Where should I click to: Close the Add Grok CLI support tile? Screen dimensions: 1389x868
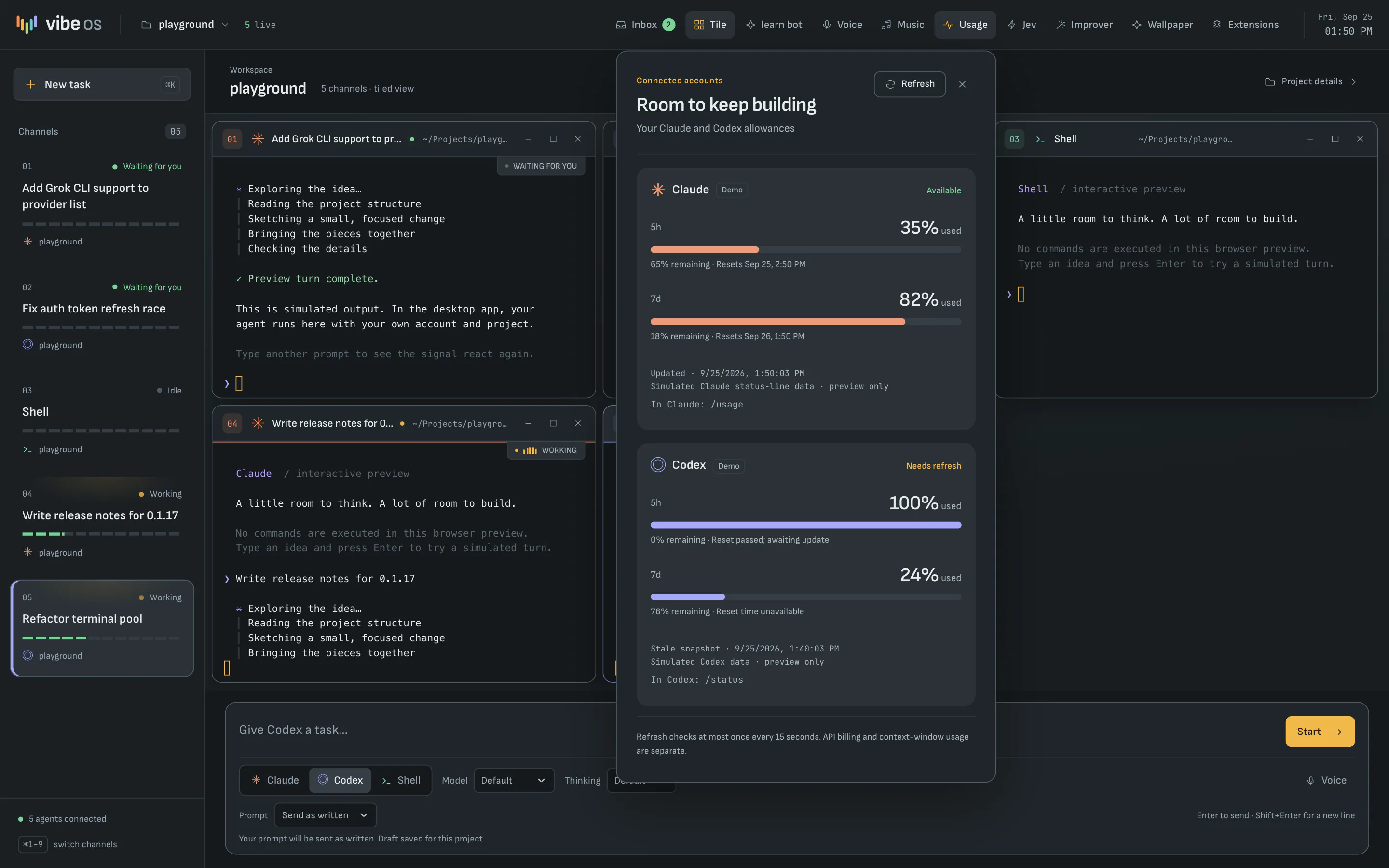click(x=578, y=139)
